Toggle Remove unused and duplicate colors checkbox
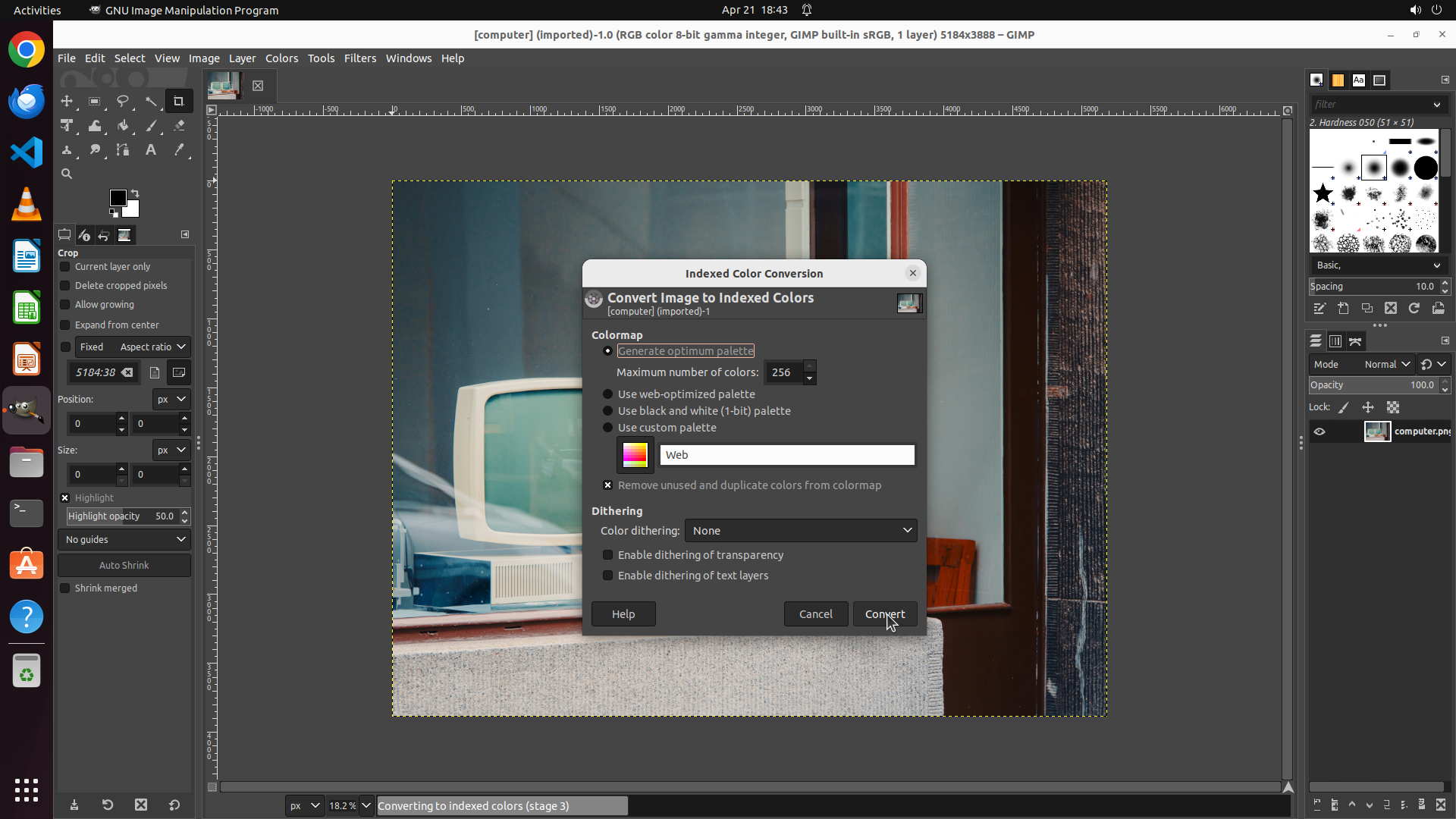The width and height of the screenshot is (1456, 819). pos(607,485)
